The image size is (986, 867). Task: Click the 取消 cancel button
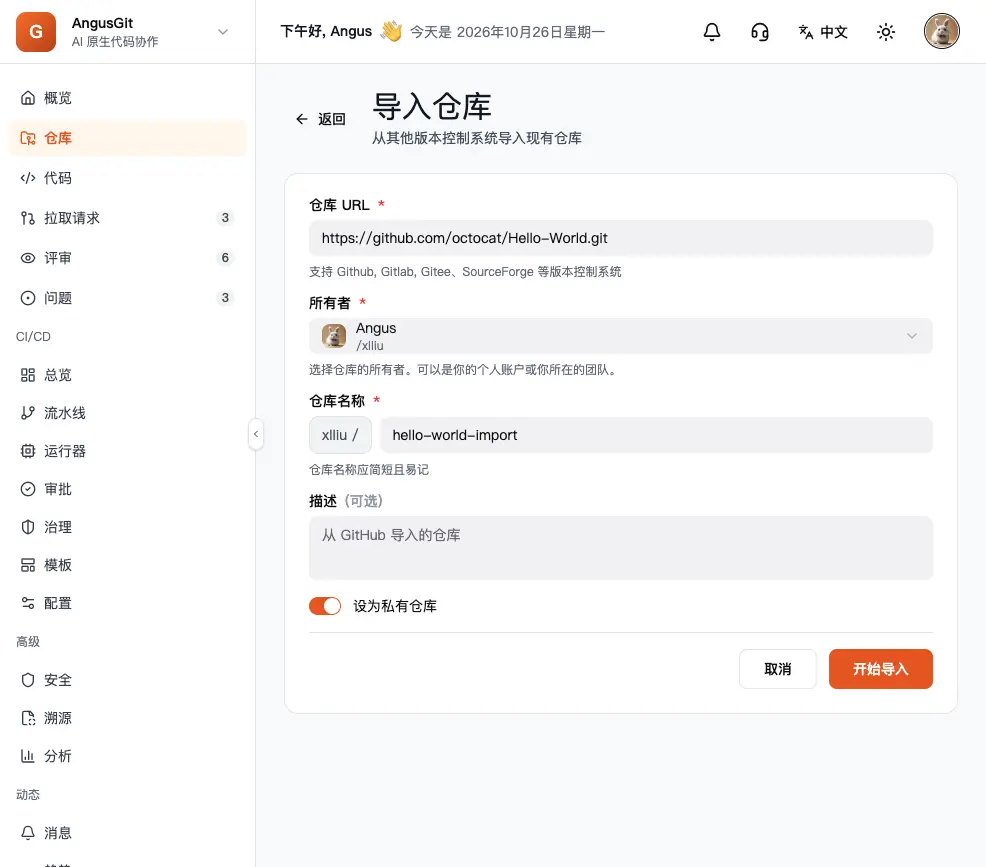pyautogui.click(x=777, y=669)
